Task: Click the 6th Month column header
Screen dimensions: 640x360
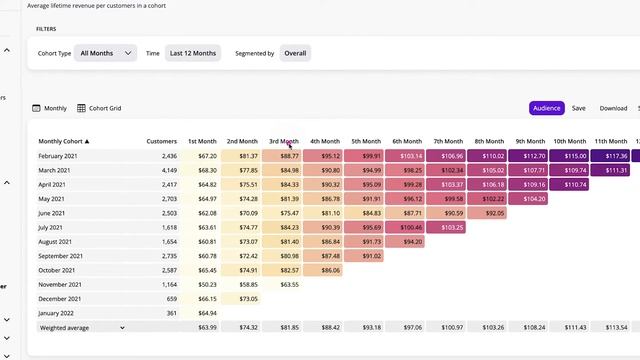Action: tap(407, 141)
